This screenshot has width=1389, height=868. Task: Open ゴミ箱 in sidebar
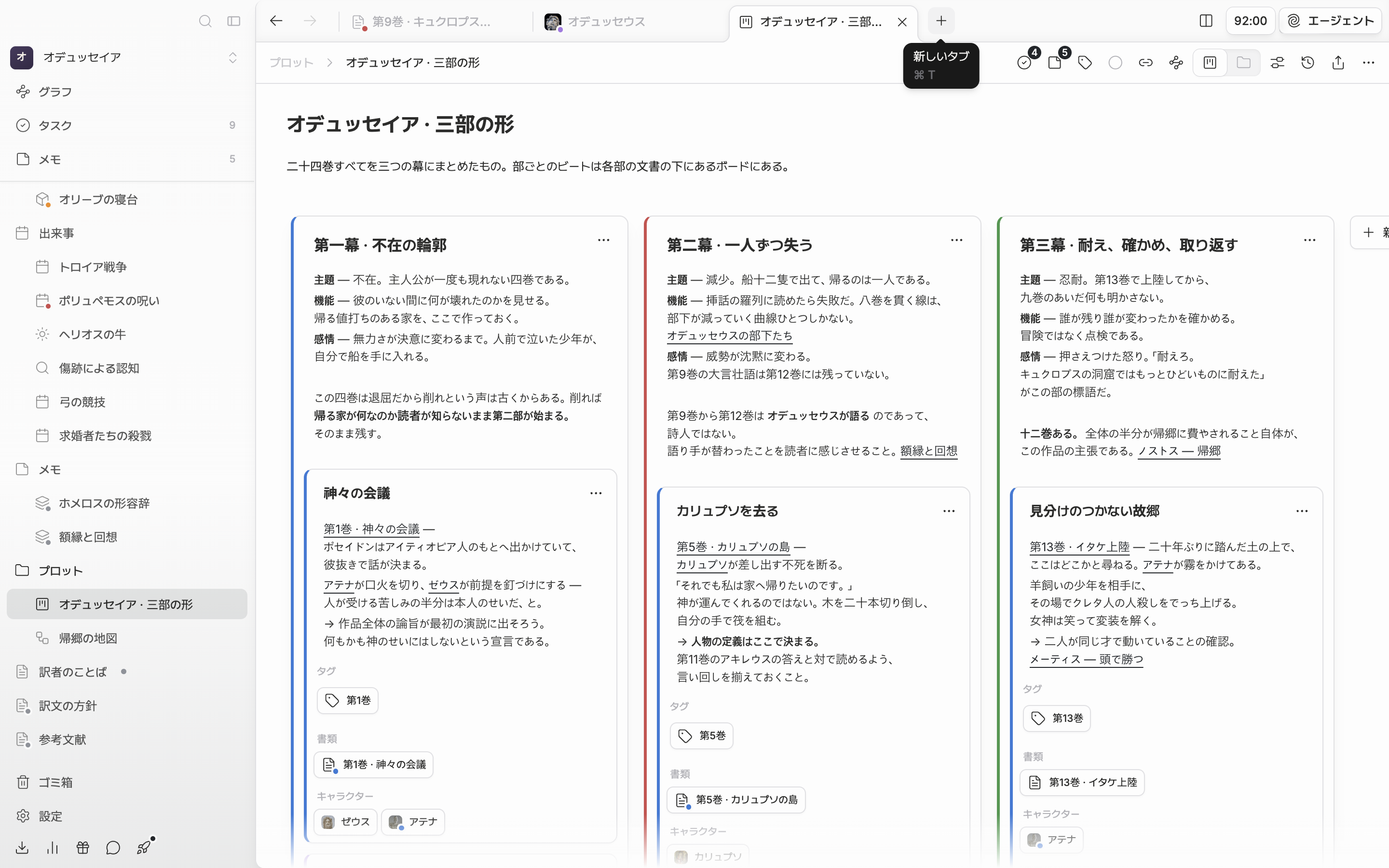tap(127, 782)
